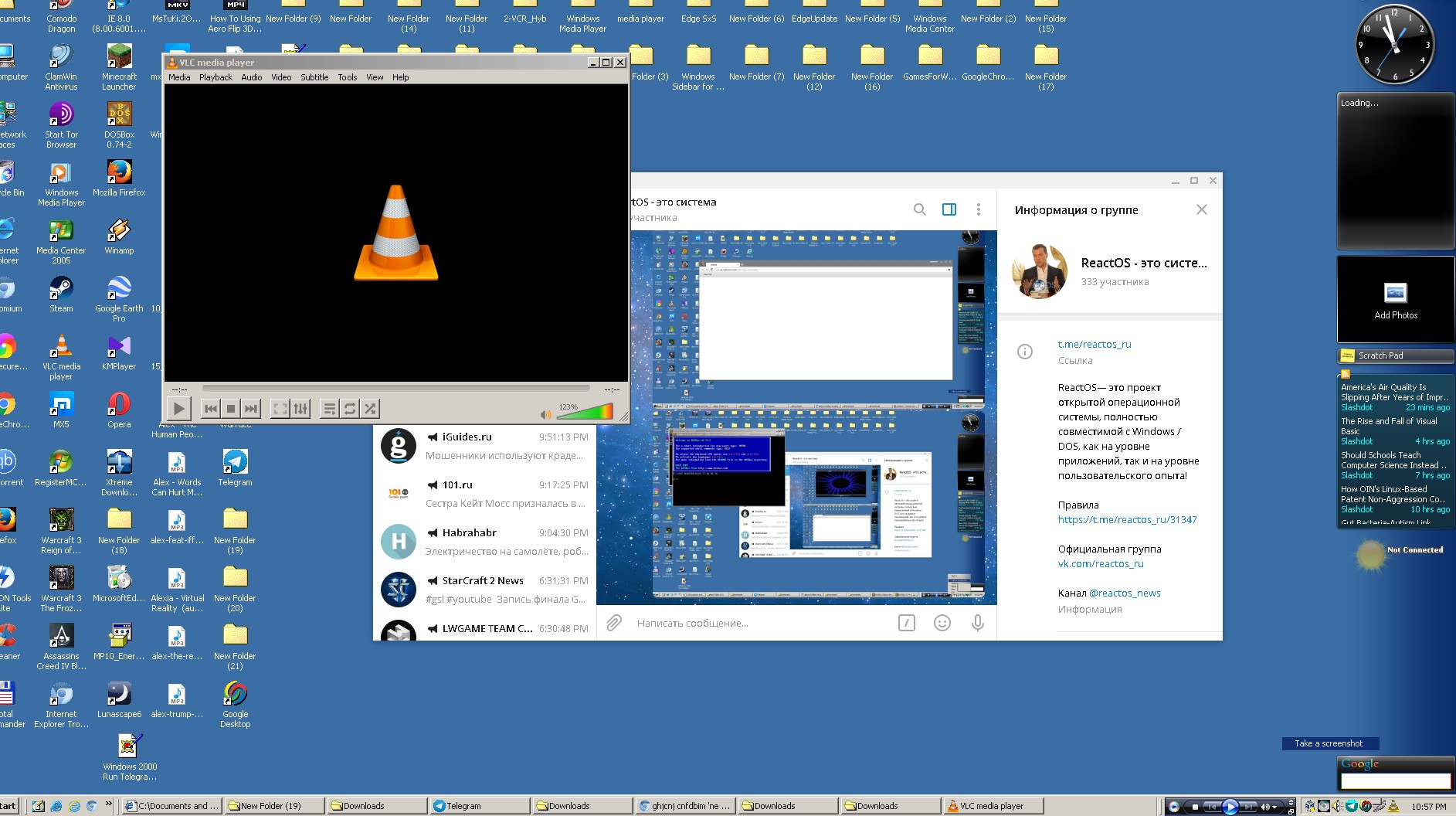Toggle VLC loop repeat mode
The image size is (1456, 816).
350,409
